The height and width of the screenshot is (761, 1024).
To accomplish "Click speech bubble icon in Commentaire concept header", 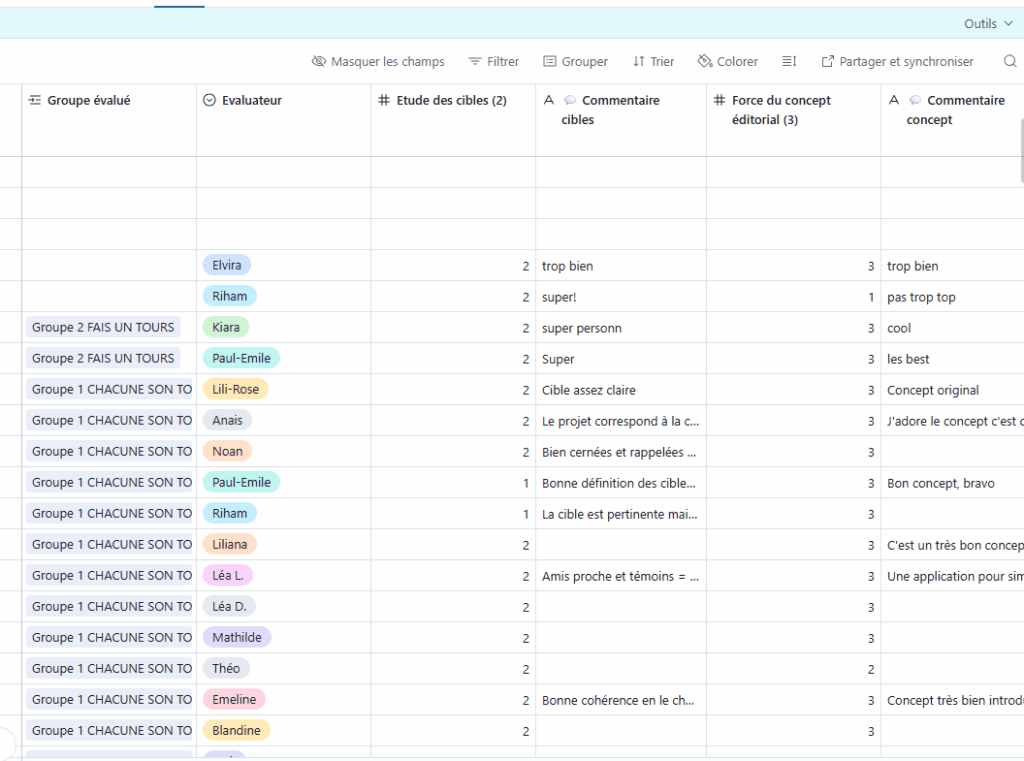I will pyautogui.click(x=915, y=100).
